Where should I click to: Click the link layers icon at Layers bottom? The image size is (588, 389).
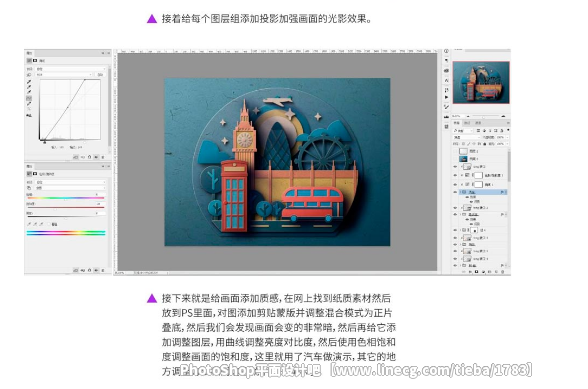[464, 272]
